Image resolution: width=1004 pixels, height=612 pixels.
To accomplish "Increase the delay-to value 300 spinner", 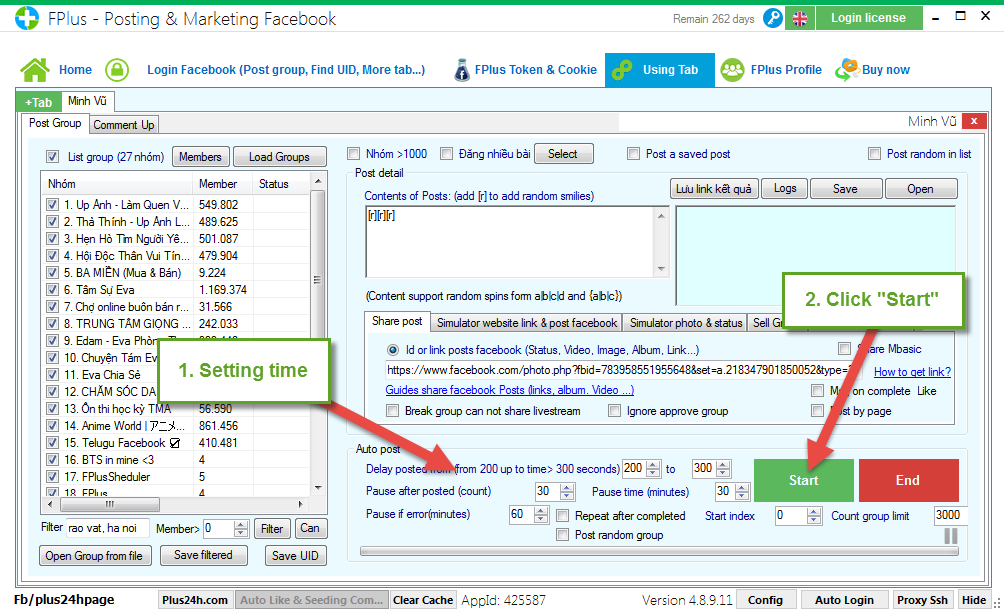I will (x=723, y=465).
